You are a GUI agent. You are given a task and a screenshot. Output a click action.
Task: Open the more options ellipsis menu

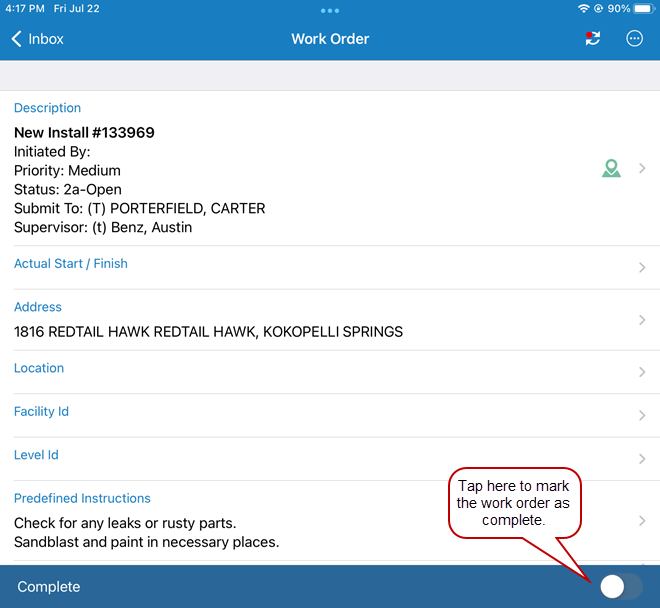(634, 39)
